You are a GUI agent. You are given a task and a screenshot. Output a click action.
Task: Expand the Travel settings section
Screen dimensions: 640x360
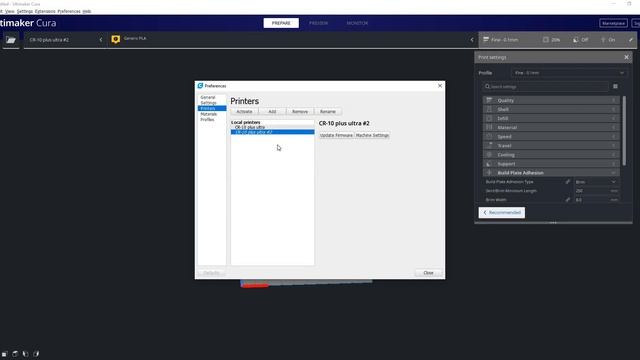pyautogui.click(x=551, y=145)
